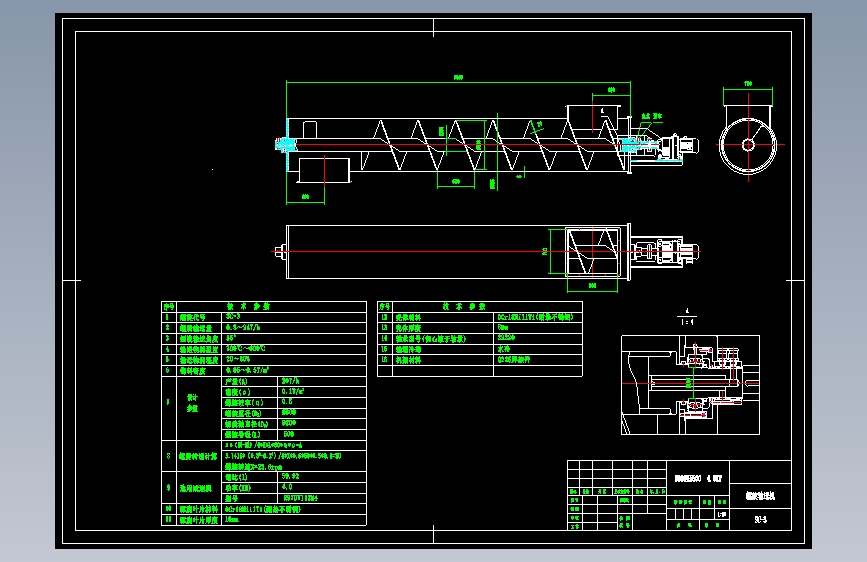Click the '0.6' efficiency value cell
Viewport: 867px width, 562px height.
pyautogui.click(x=321, y=402)
